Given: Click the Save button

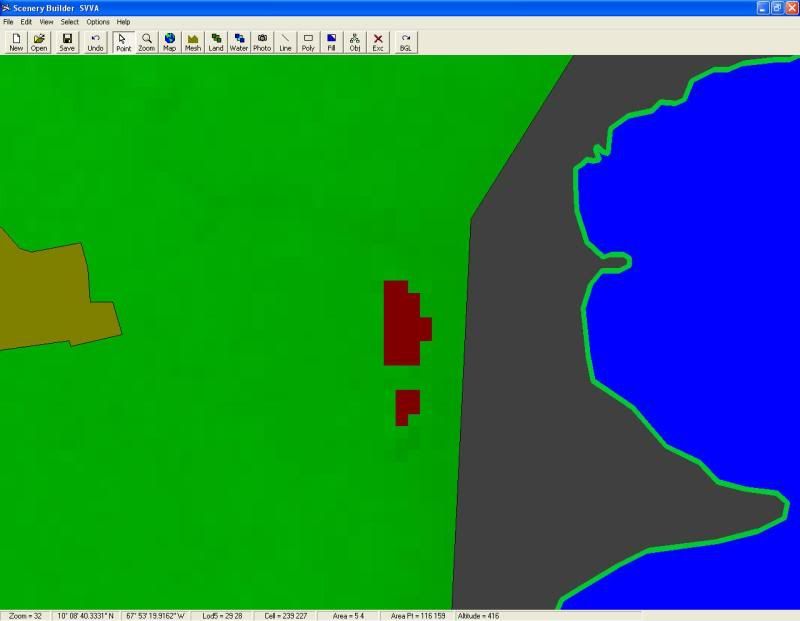Looking at the screenshot, I should [x=65, y=40].
